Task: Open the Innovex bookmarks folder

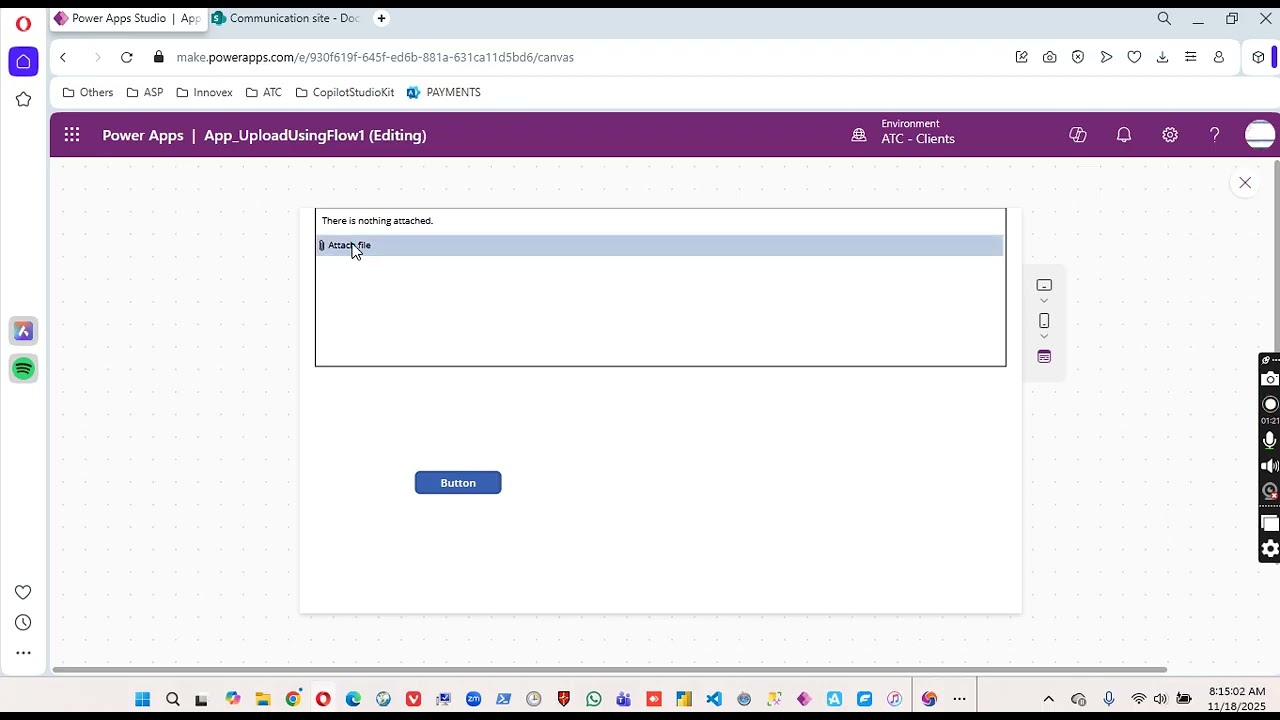Action: (204, 92)
